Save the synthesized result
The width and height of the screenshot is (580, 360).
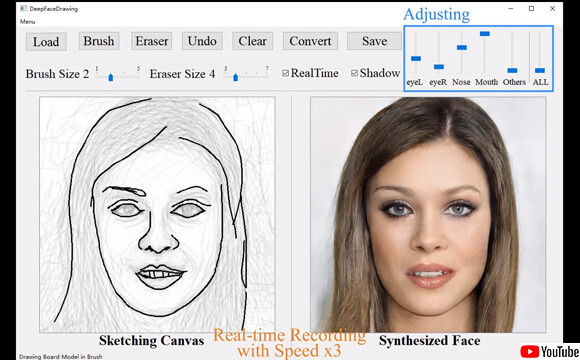[374, 41]
